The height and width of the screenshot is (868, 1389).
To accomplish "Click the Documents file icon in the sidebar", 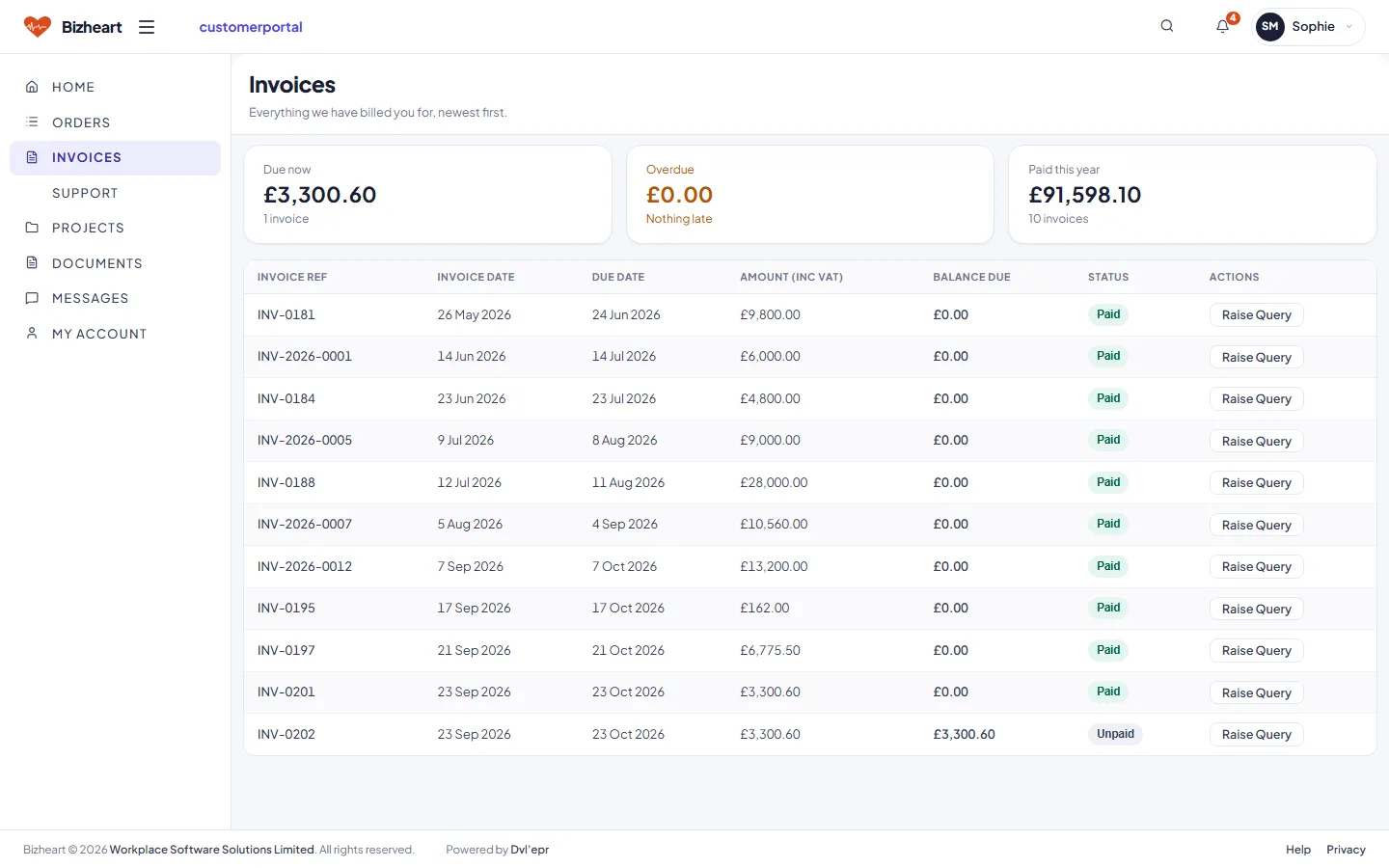I will [32, 263].
